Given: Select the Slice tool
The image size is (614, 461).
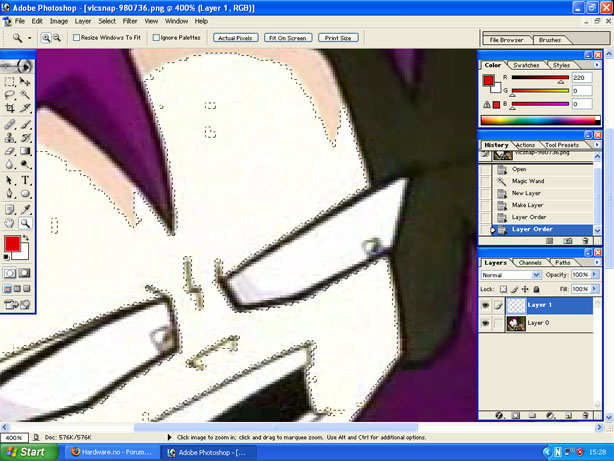Looking at the screenshot, I should coord(25,108).
